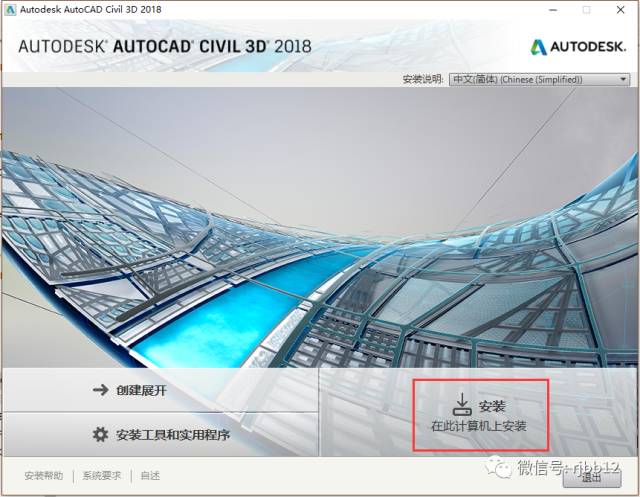Select the 中文(简体) Chinese Simplified field text
The image size is (640, 497).
[518, 79]
